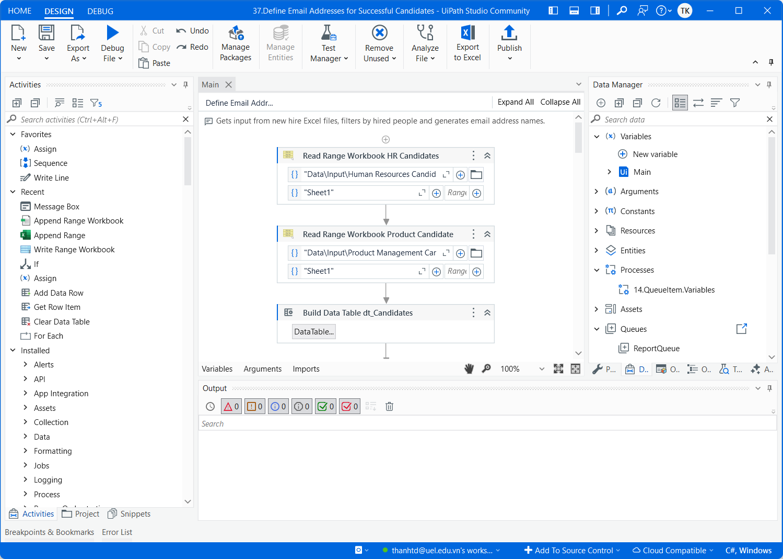Expand the Alerts category
The width and height of the screenshot is (783, 559).
click(x=25, y=365)
